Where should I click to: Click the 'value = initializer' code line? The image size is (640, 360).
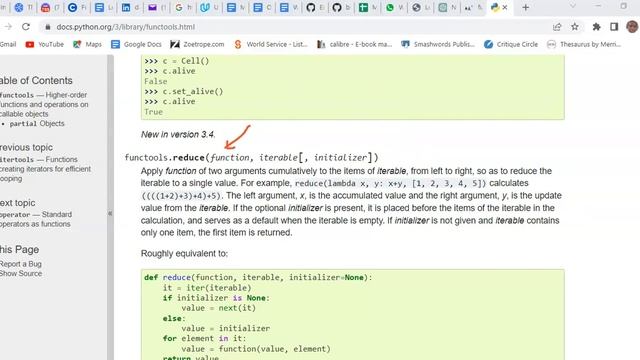pos(226,329)
